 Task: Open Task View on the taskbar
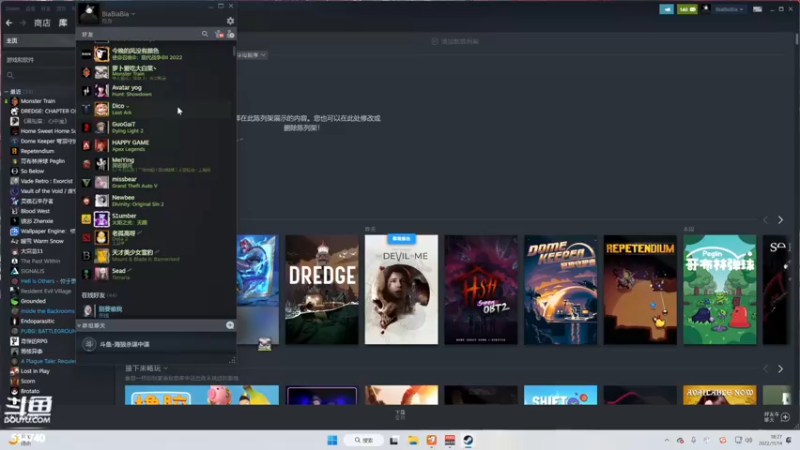coord(394,440)
